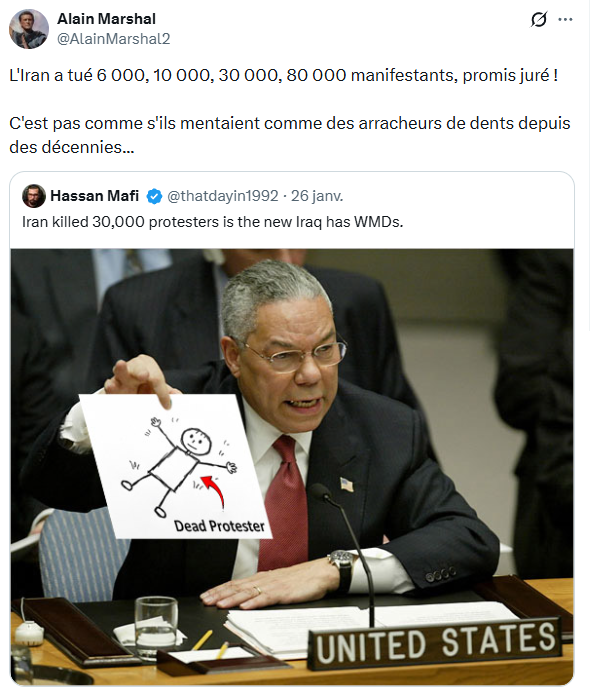Open Hassan Mafi's small avatar

[x=34, y=196]
